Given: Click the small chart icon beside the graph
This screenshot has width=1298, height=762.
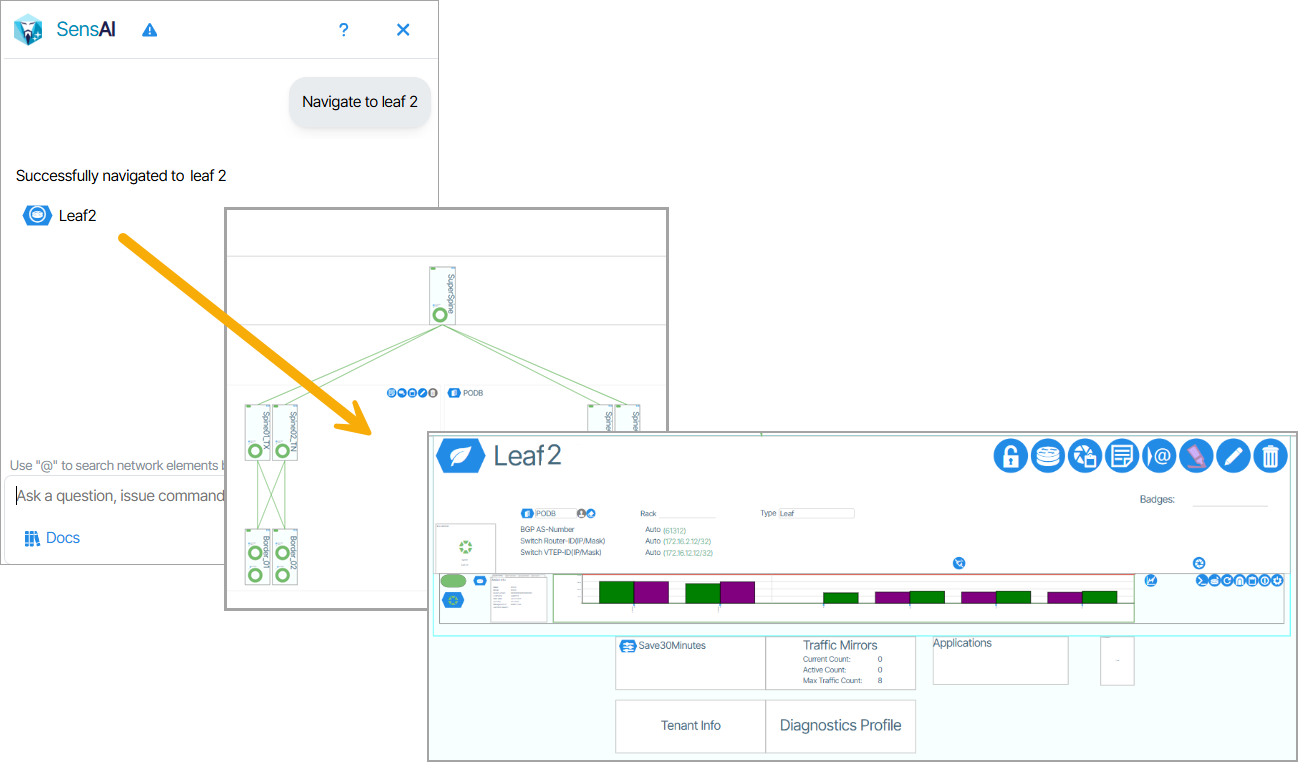Looking at the screenshot, I should coord(1151,580).
